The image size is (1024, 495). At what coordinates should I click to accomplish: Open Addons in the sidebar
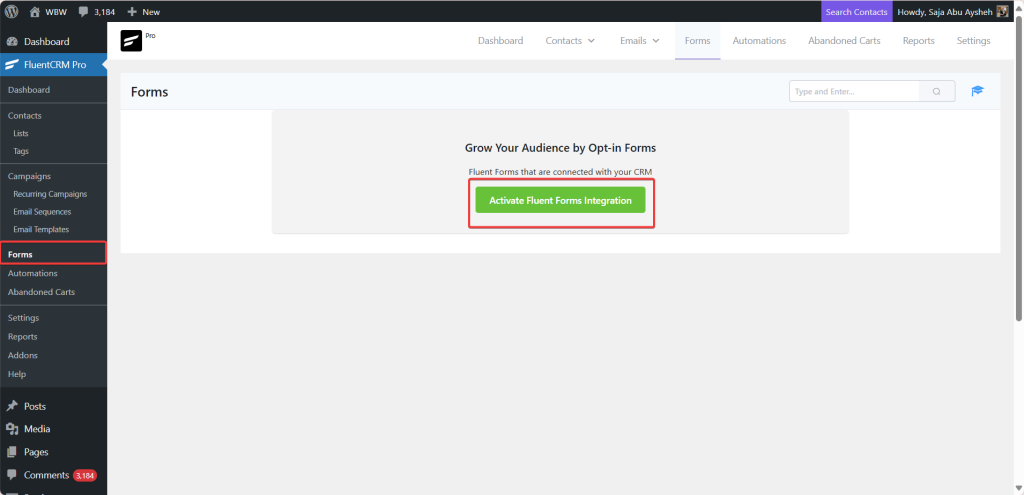click(x=23, y=355)
